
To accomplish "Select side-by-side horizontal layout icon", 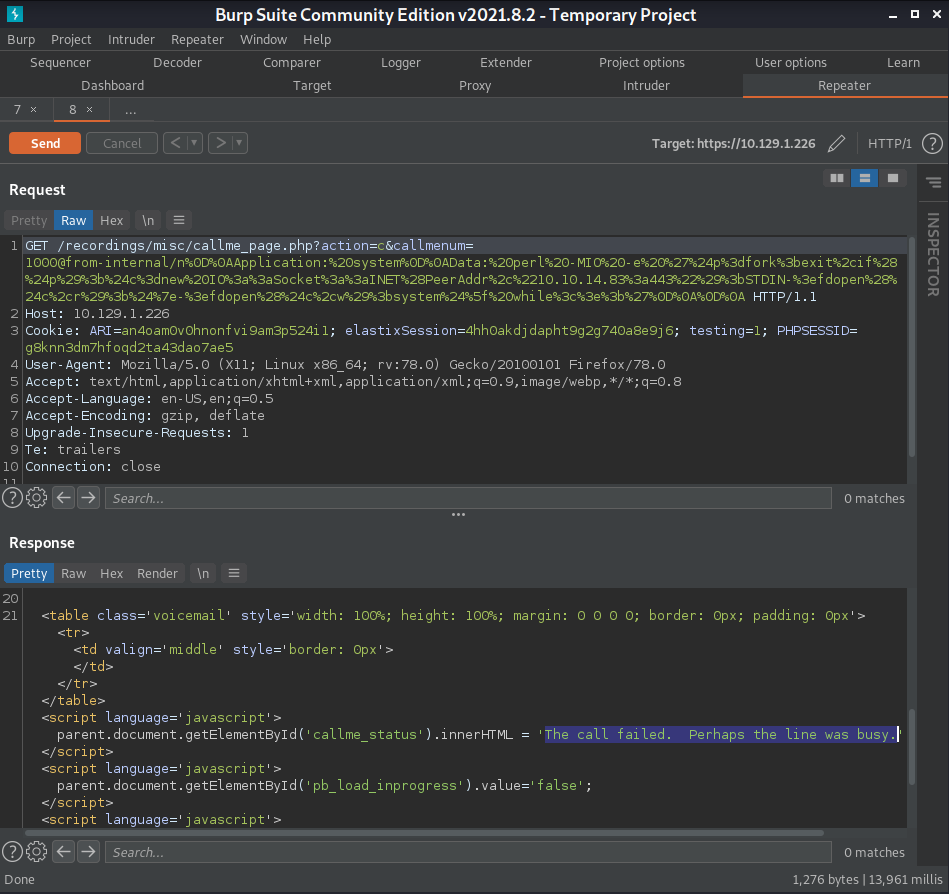I will (837, 178).
